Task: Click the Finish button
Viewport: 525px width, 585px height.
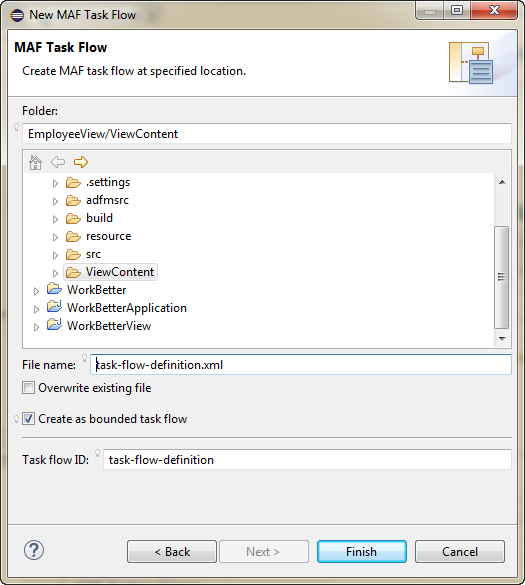Action: point(362,551)
